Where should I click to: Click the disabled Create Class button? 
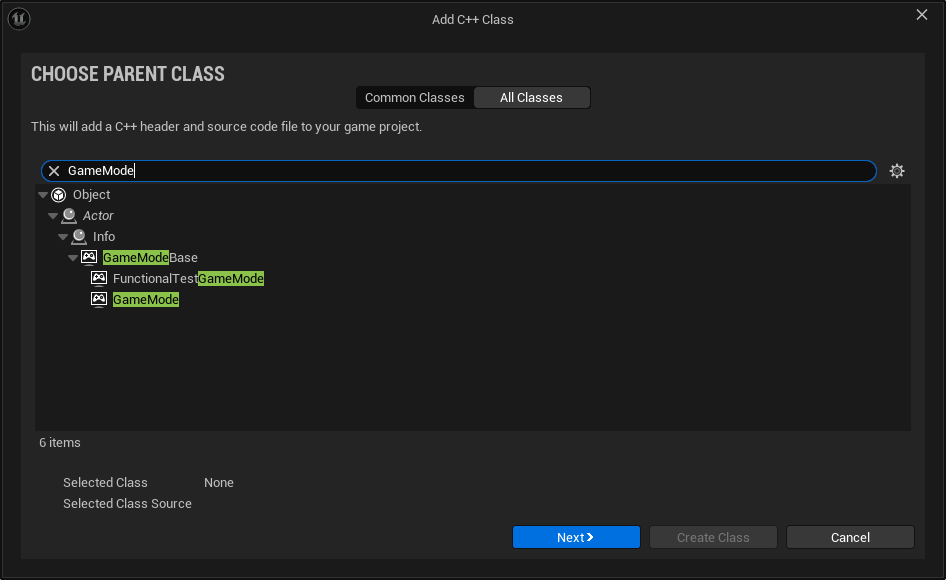tap(713, 537)
